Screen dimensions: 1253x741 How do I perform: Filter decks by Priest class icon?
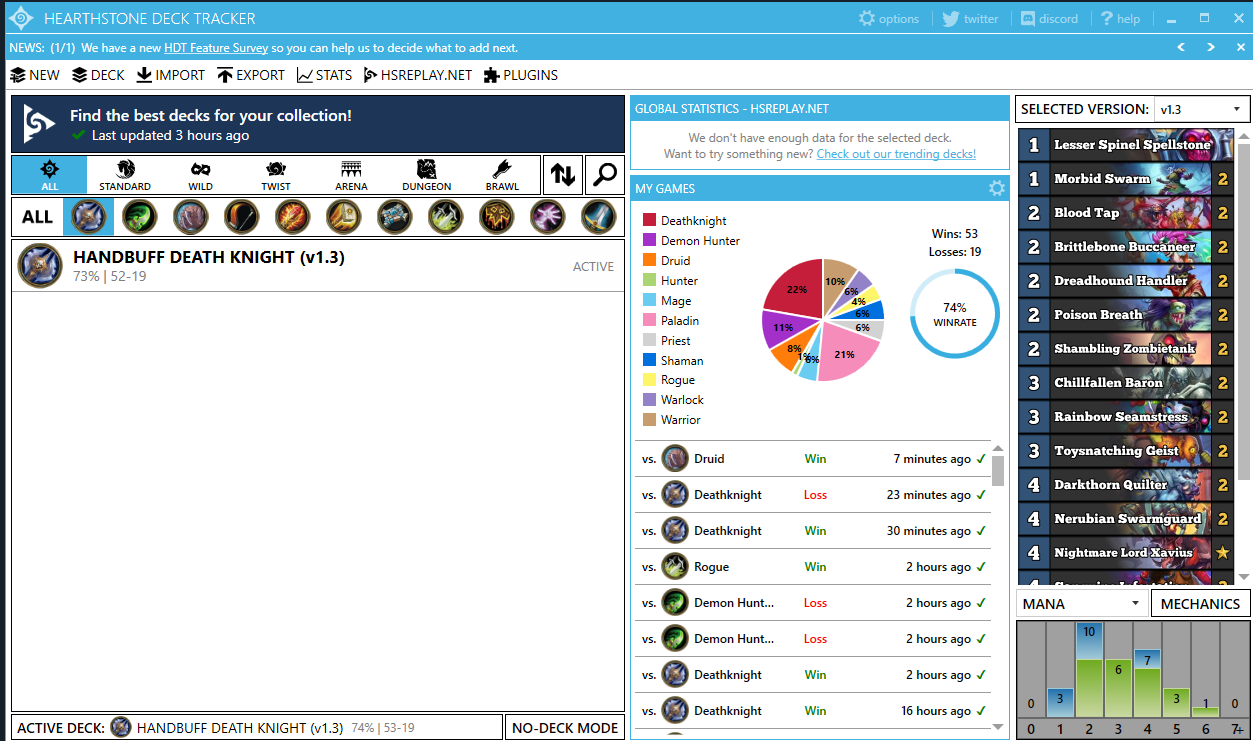click(395, 216)
